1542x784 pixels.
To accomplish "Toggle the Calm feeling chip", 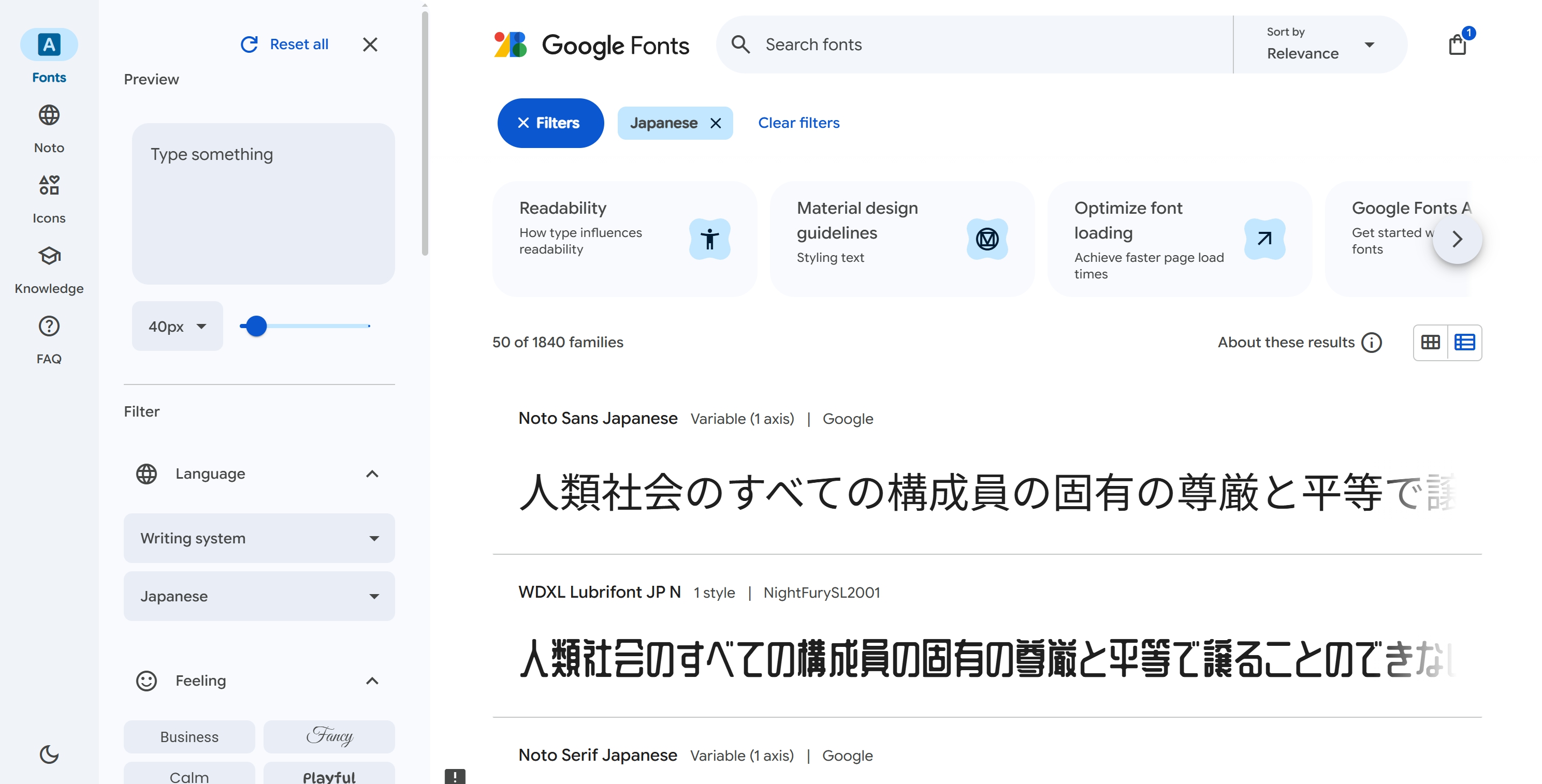I will click(189, 773).
